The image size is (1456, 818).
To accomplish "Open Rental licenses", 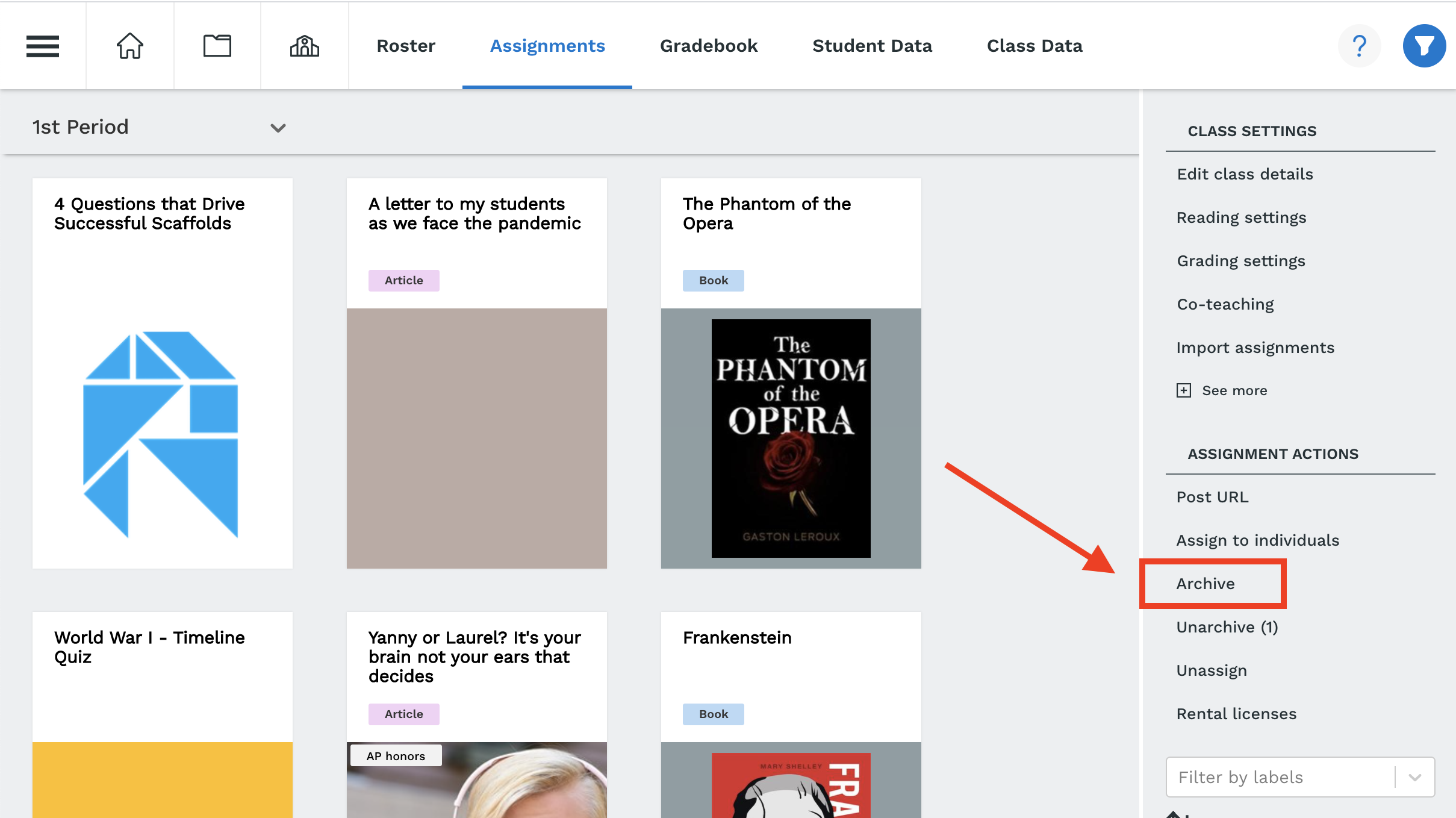I will (x=1236, y=714).
